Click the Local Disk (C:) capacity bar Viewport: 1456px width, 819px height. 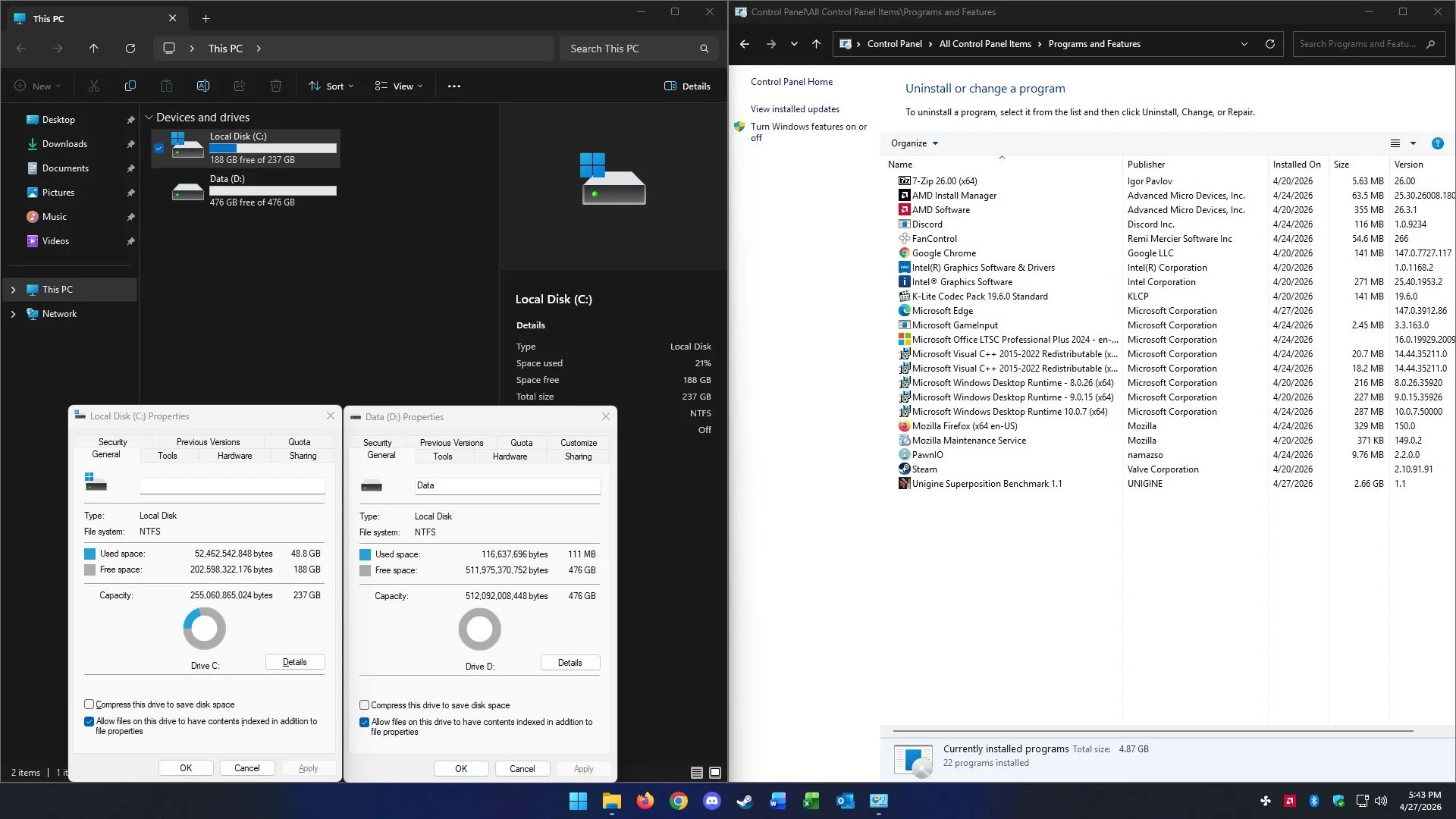pos(273,149)
